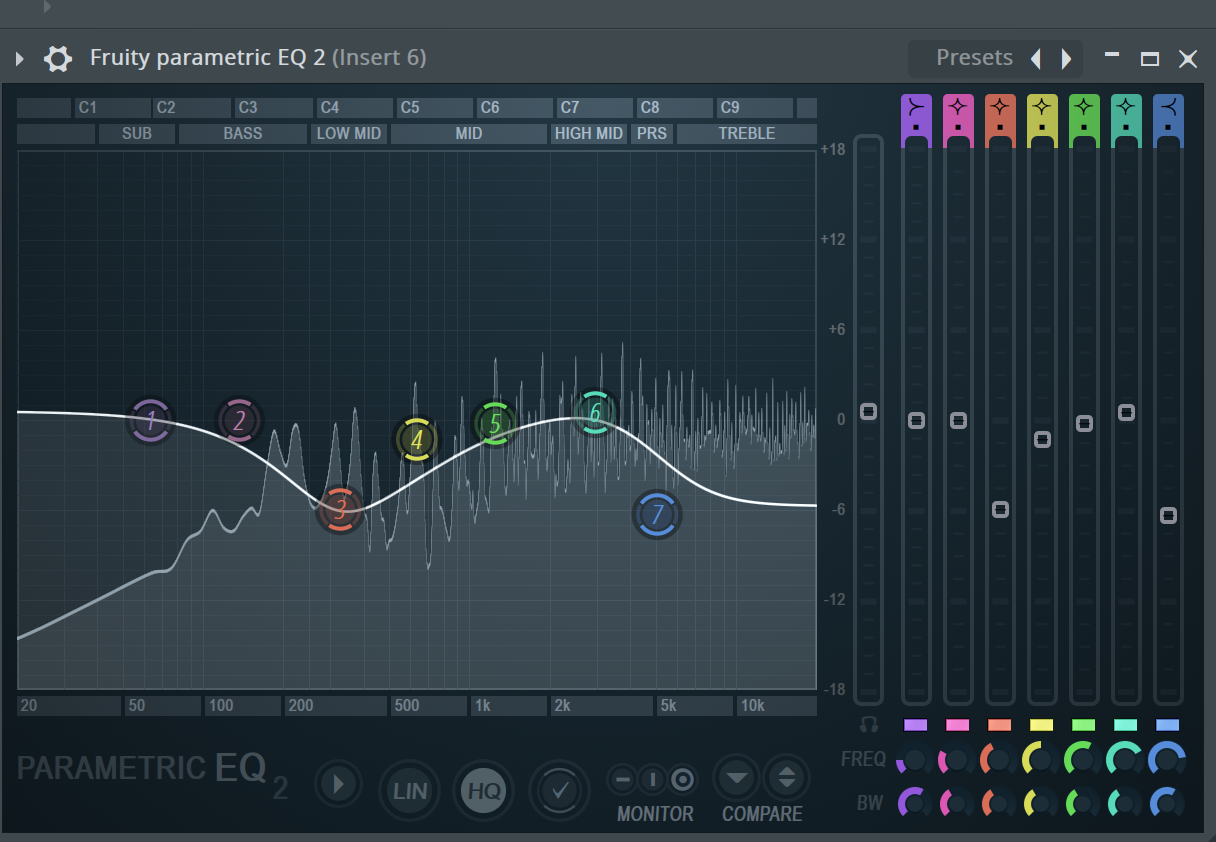Viewport: 1216px width, 842px height.
Task: Expand the plugin menu arrow beside gear
Action: pos(19,59)
